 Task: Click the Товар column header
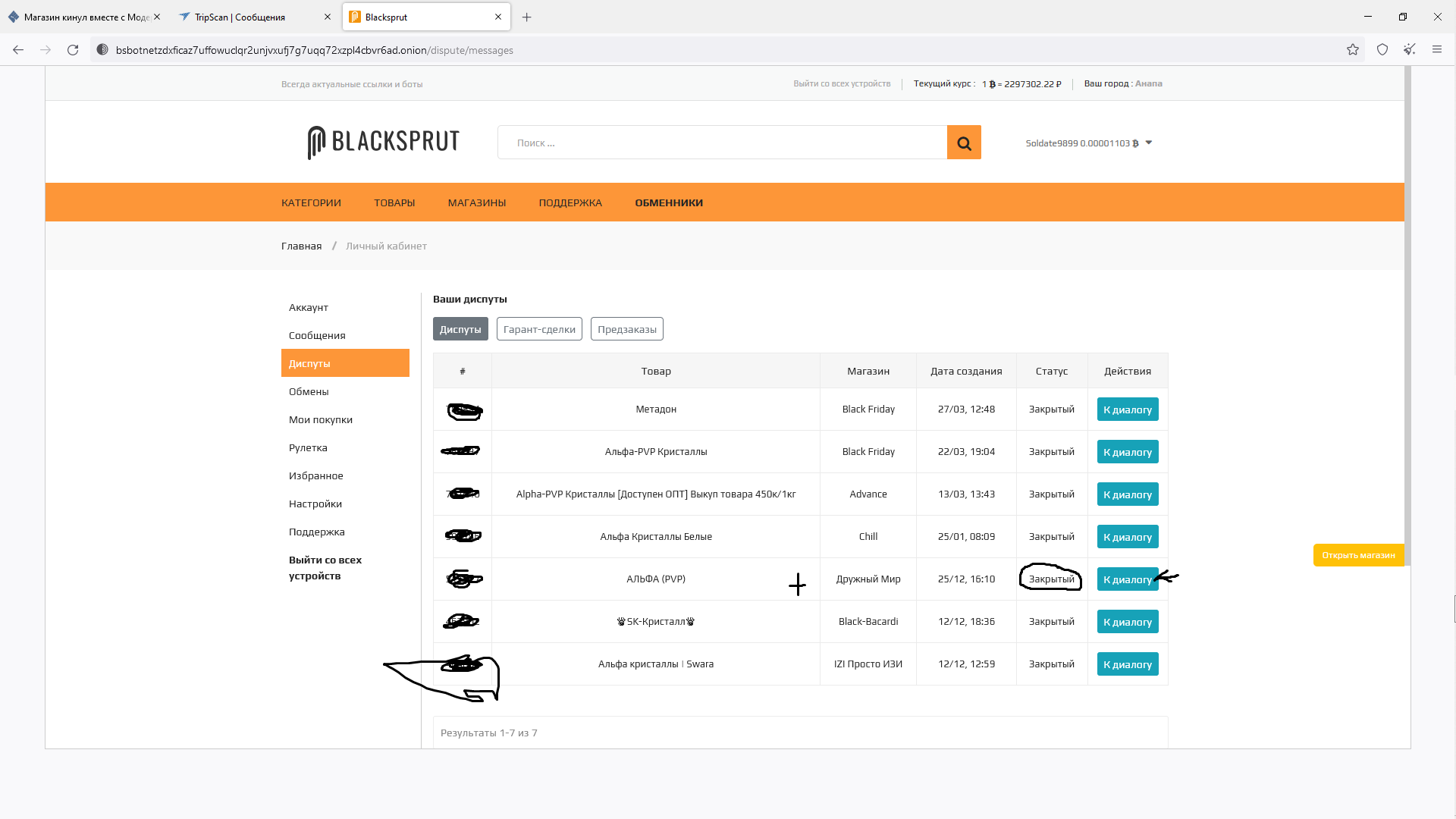[656, 371]
